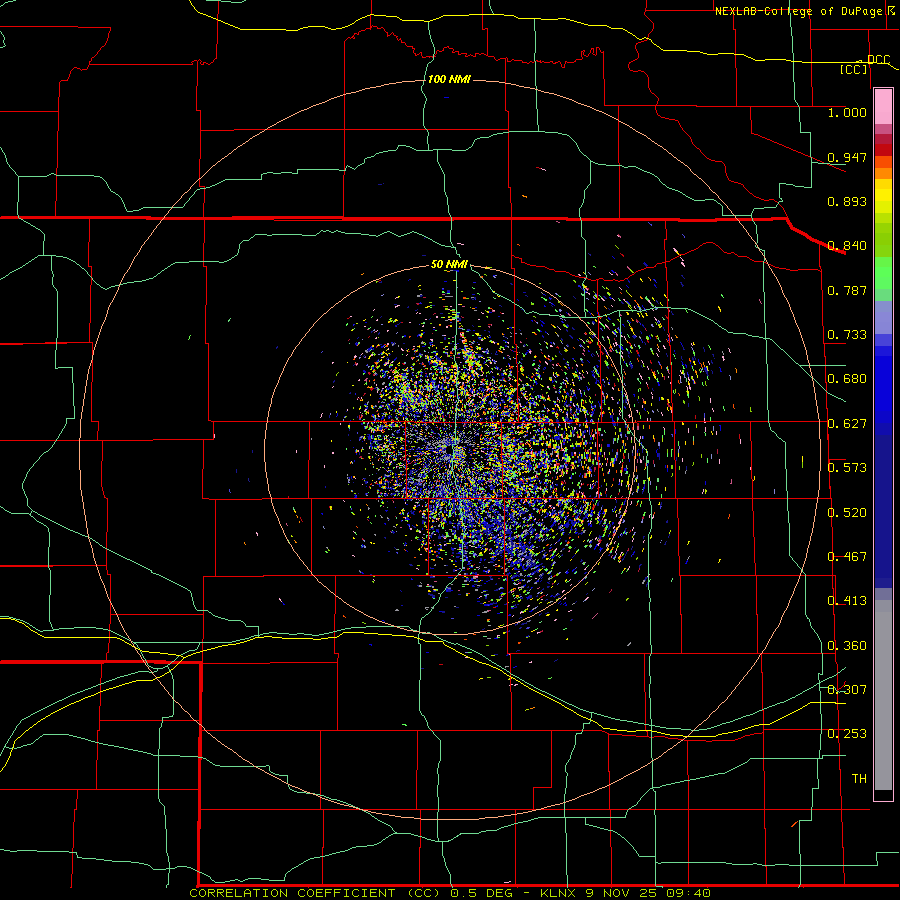Select the 0.840 scale value
Image resolution: width=900 pixels, height=900 pixels.
coord(847,246)
